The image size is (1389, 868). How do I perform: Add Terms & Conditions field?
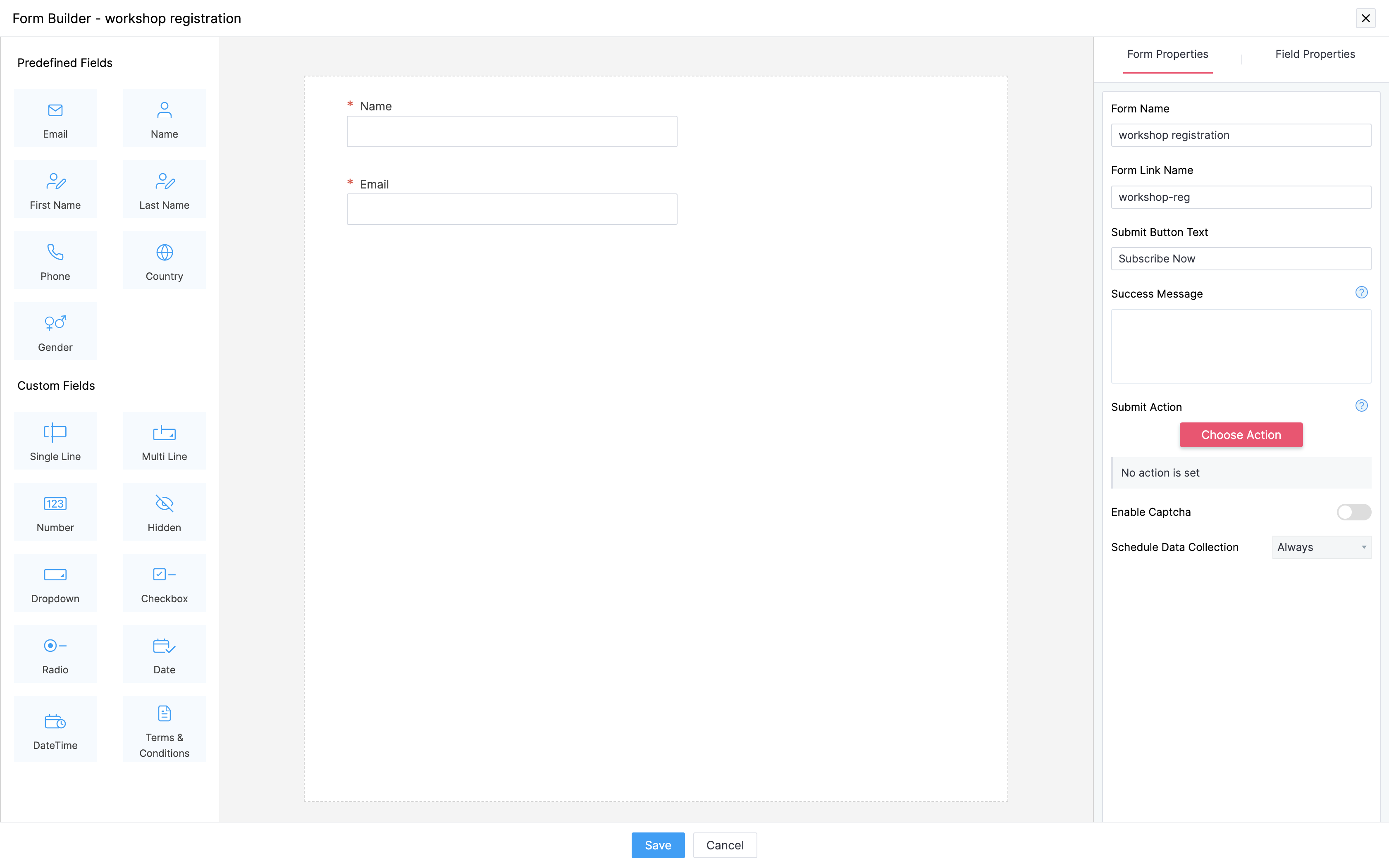pos(164,729)
